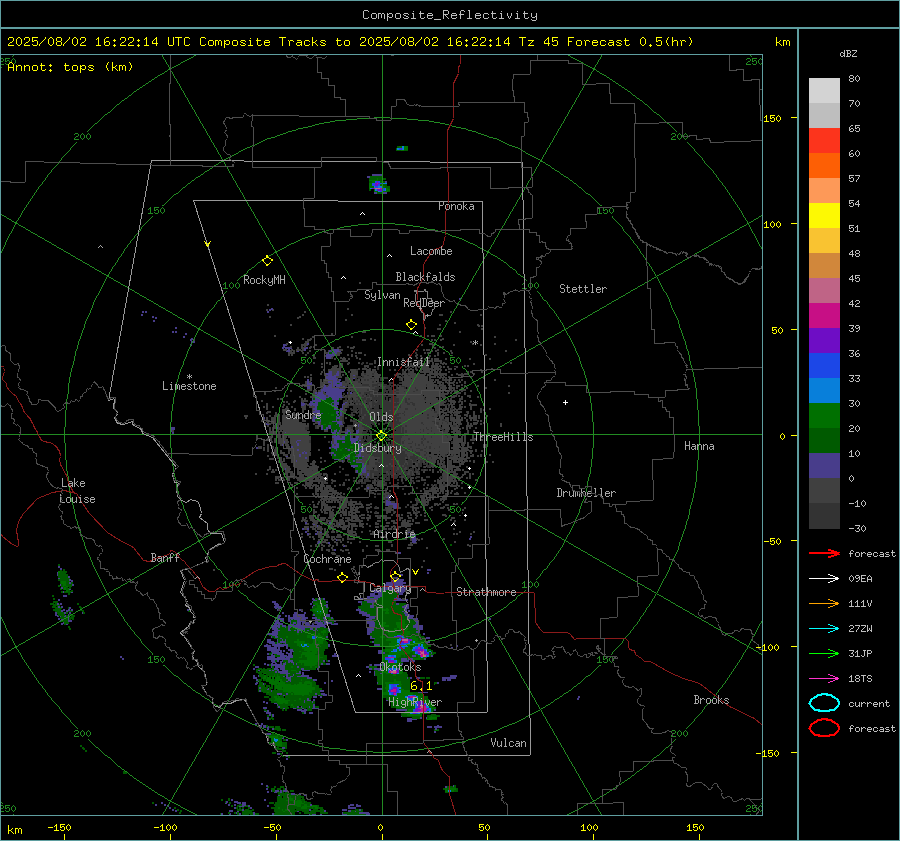Click the Sundre city label
This screenshot has width=900, height=841.
pyautogui.click(x=303, y=414)
